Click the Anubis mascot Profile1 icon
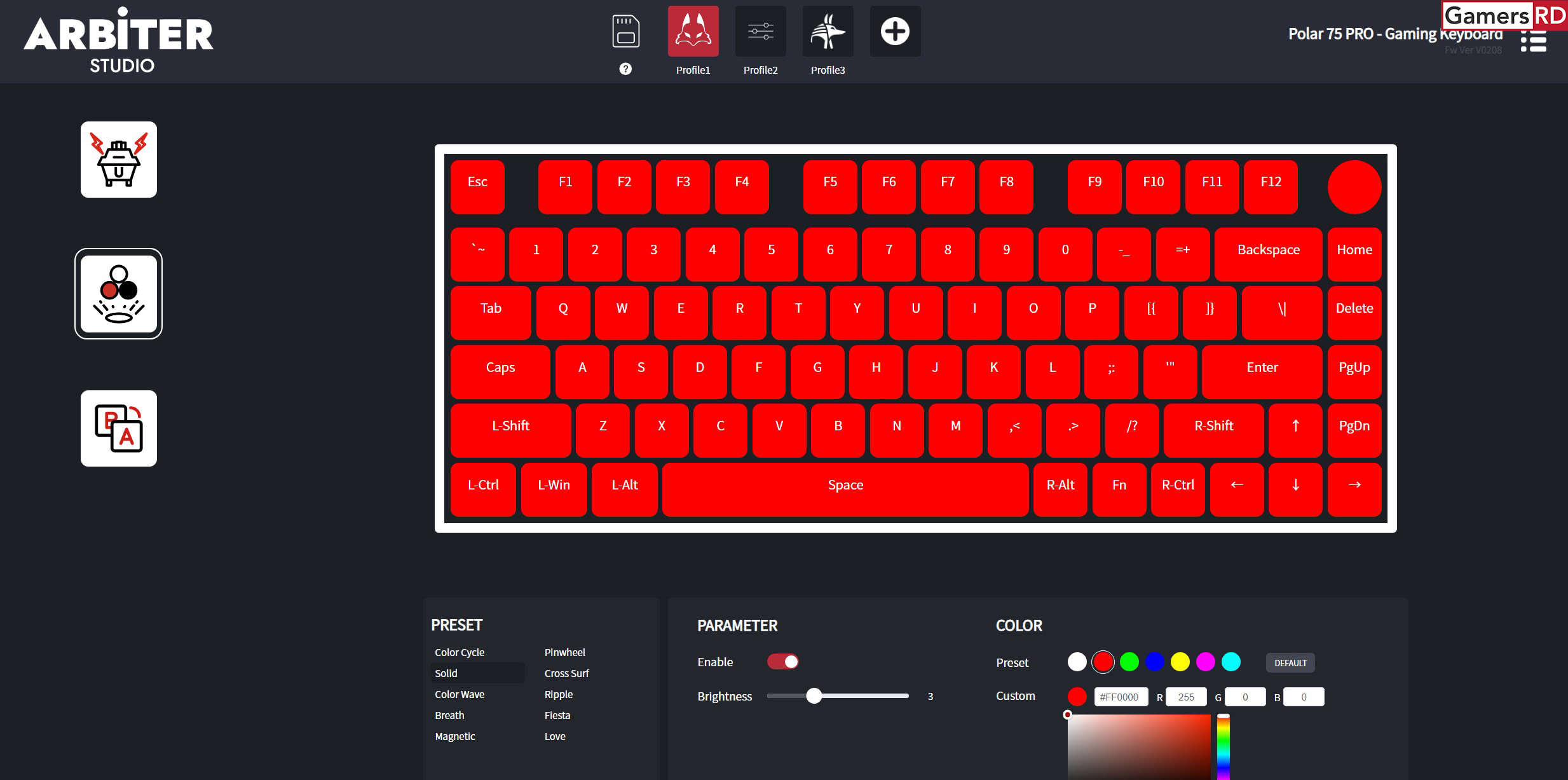 tap(693, 35)
